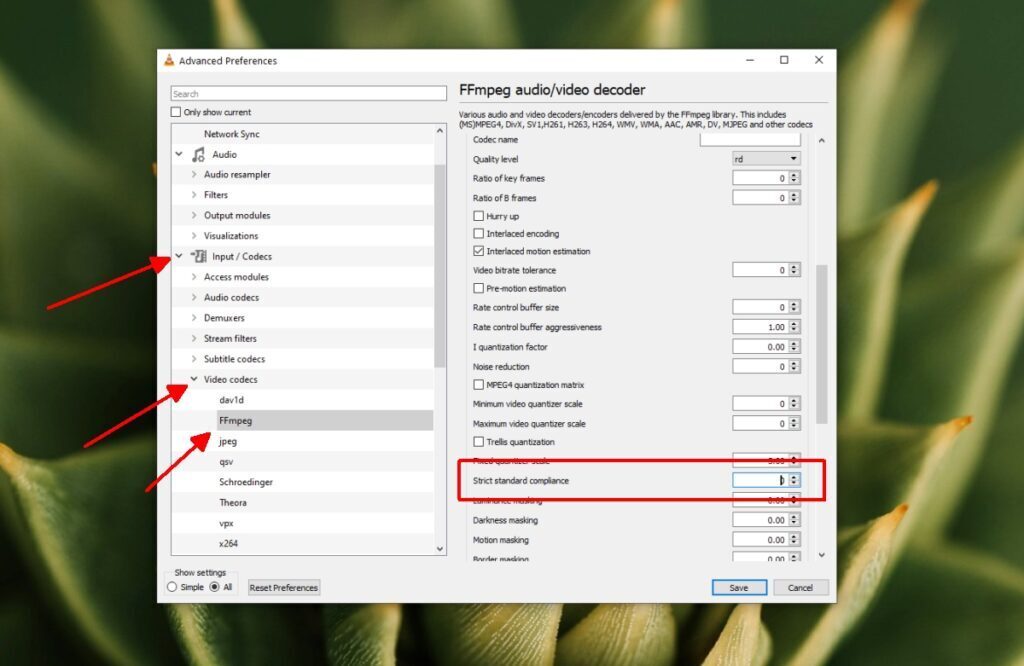Screen dimensions: 1024x666
Task: Click the Save button
Action: point(739,587)
